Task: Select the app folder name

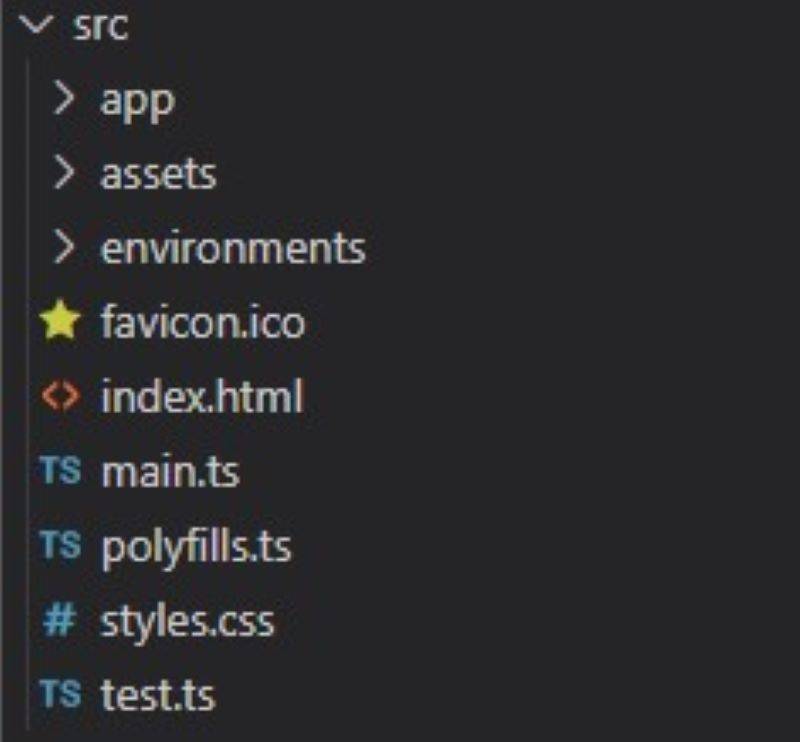Action: pos(137,100)
